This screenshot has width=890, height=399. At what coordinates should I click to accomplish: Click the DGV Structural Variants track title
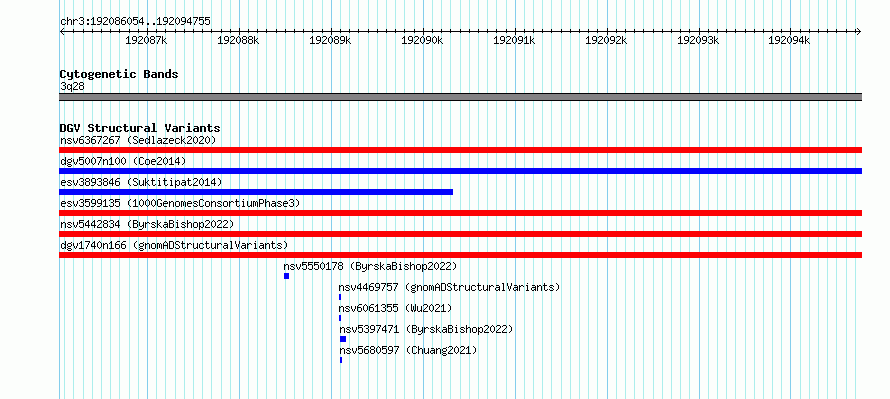click(x=140, y=128)
